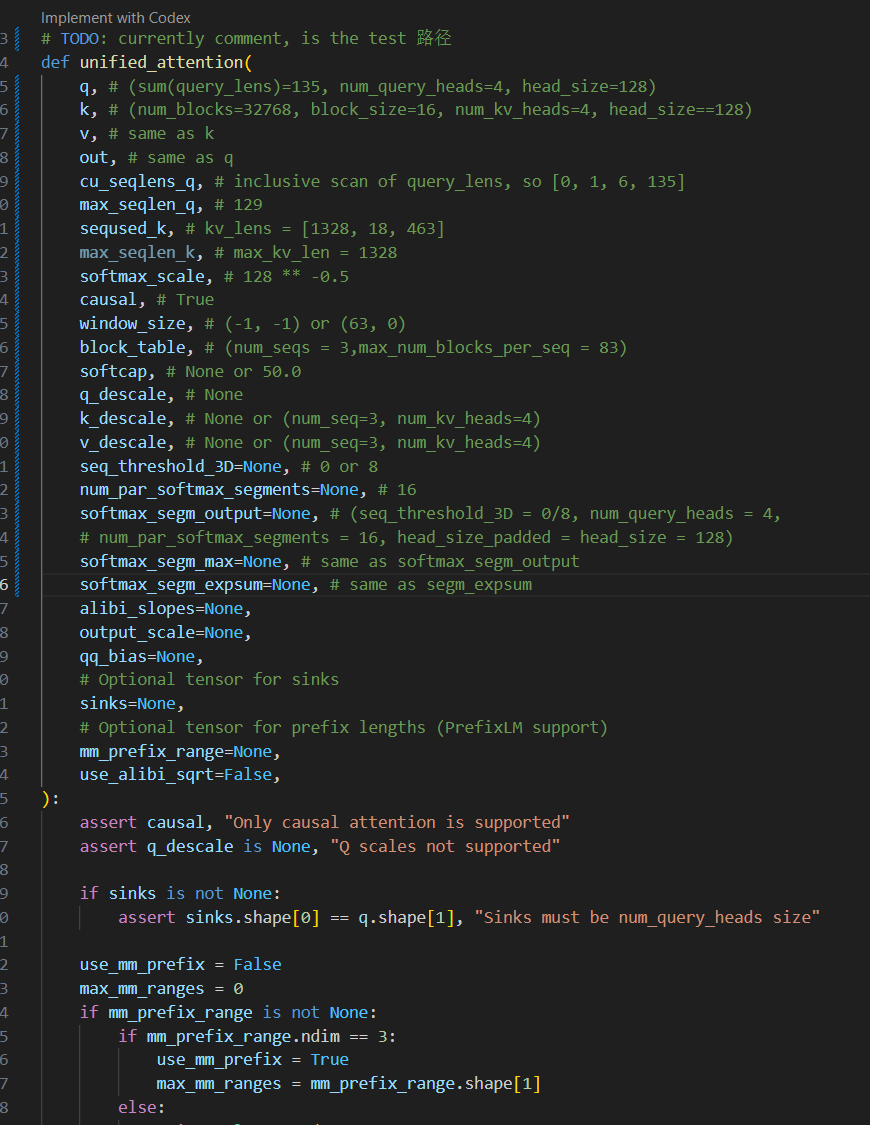
Task: Click the "else:" keyword
Action: pyautogui.click(x=141, y=1107)
